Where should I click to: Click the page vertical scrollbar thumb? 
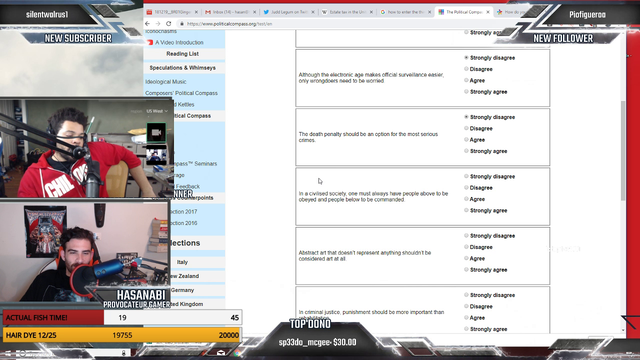tap(623, 151)
